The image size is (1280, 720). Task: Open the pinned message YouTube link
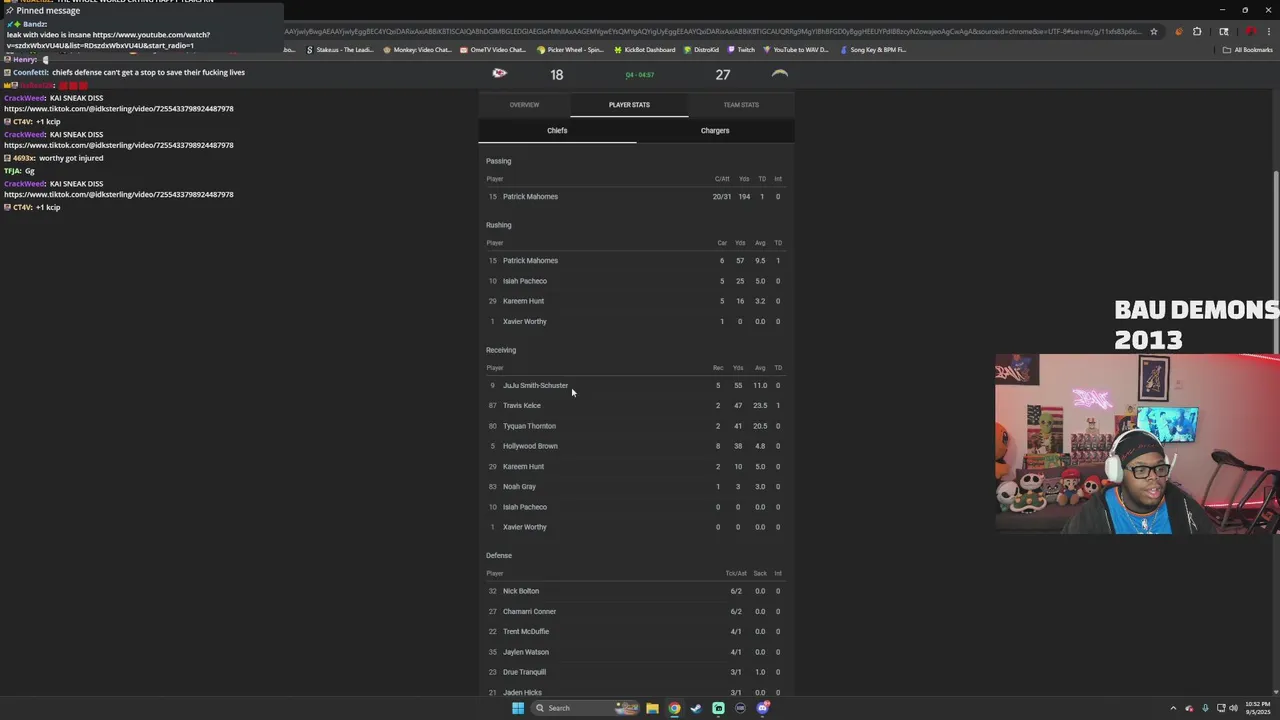108,40
